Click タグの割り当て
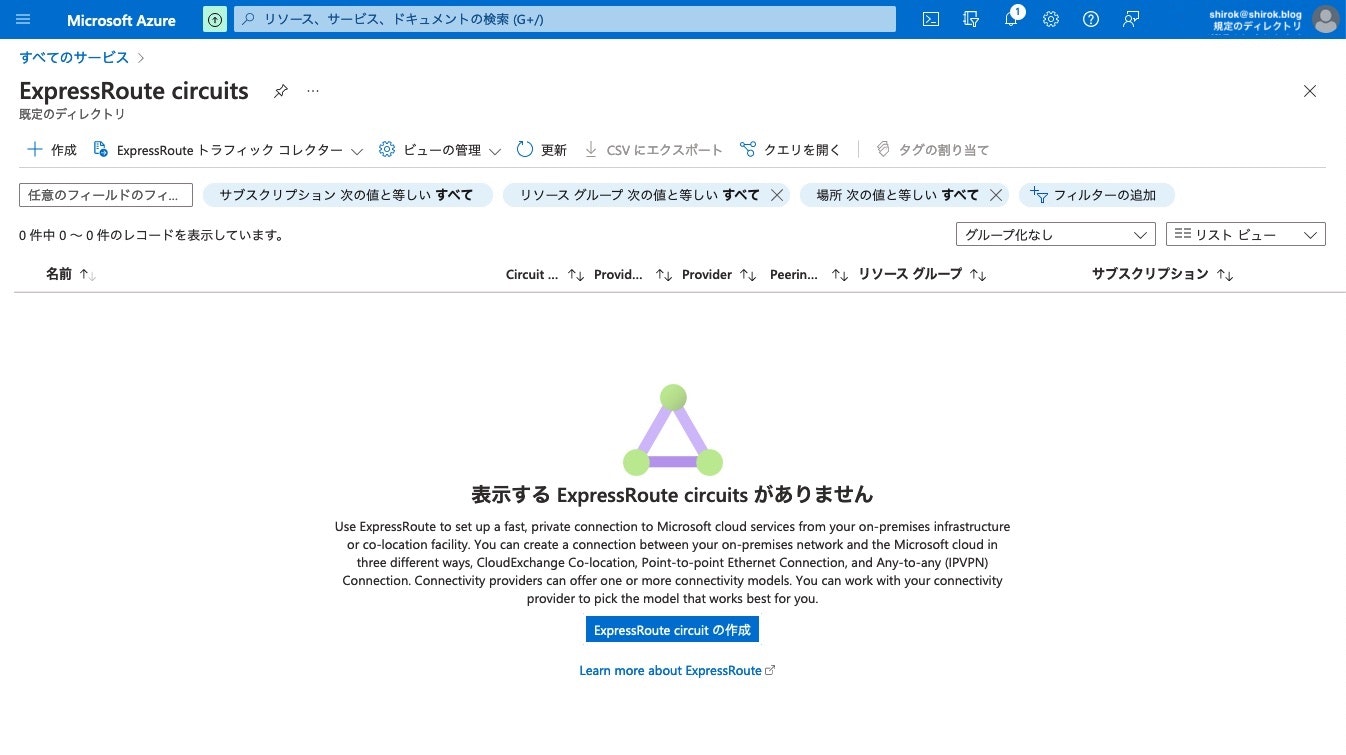 (x=932, y=150)
